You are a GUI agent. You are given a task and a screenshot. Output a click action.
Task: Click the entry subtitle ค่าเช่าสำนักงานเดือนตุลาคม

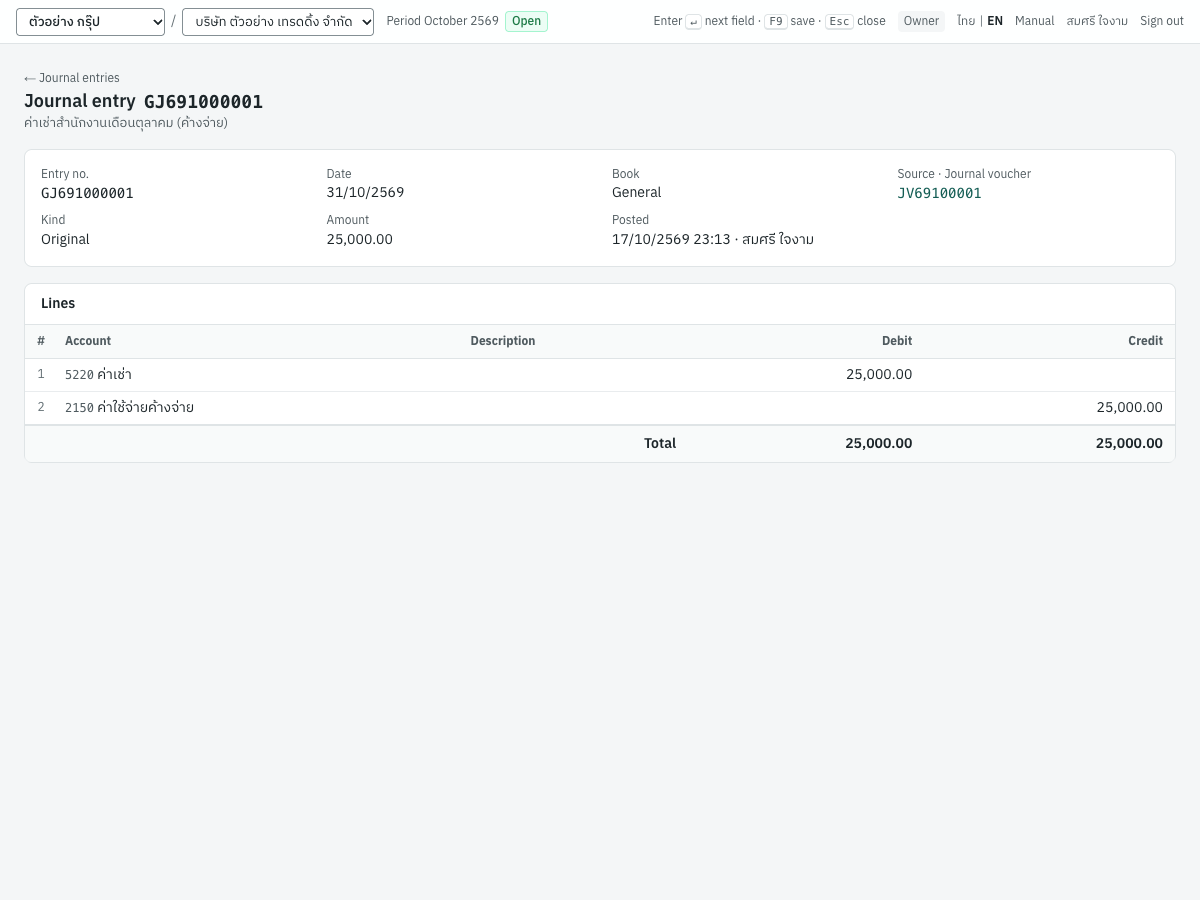(x=126, y=123)
